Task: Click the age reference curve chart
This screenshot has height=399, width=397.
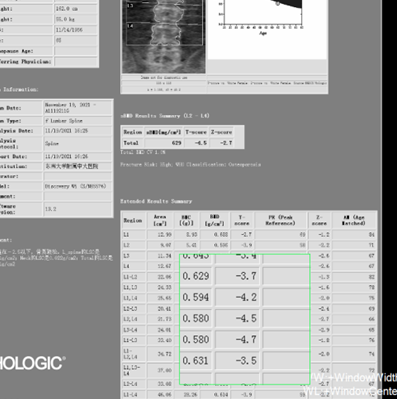Action: pos(267,29)
